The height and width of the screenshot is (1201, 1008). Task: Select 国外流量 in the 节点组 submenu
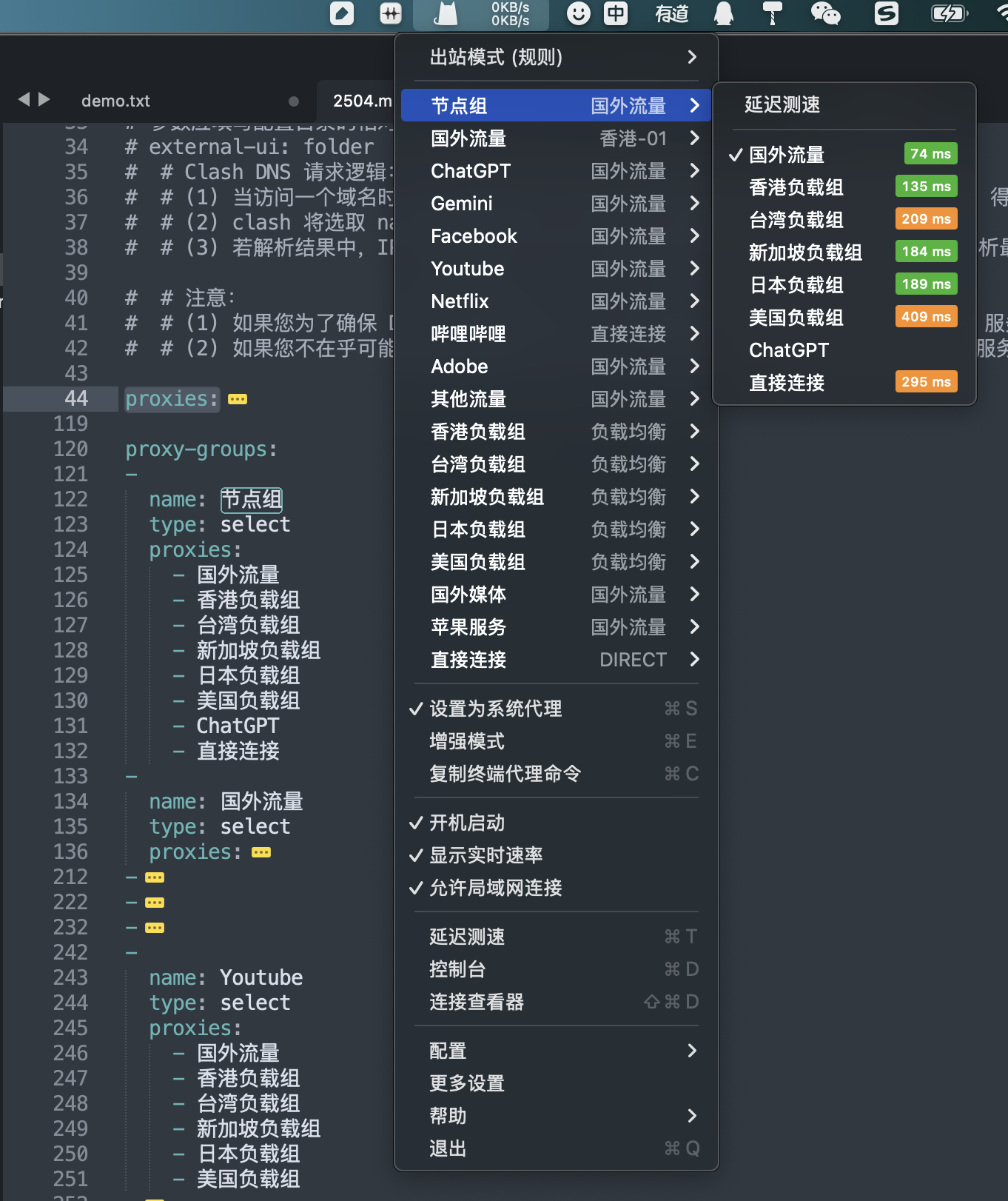tap(844, 155)
